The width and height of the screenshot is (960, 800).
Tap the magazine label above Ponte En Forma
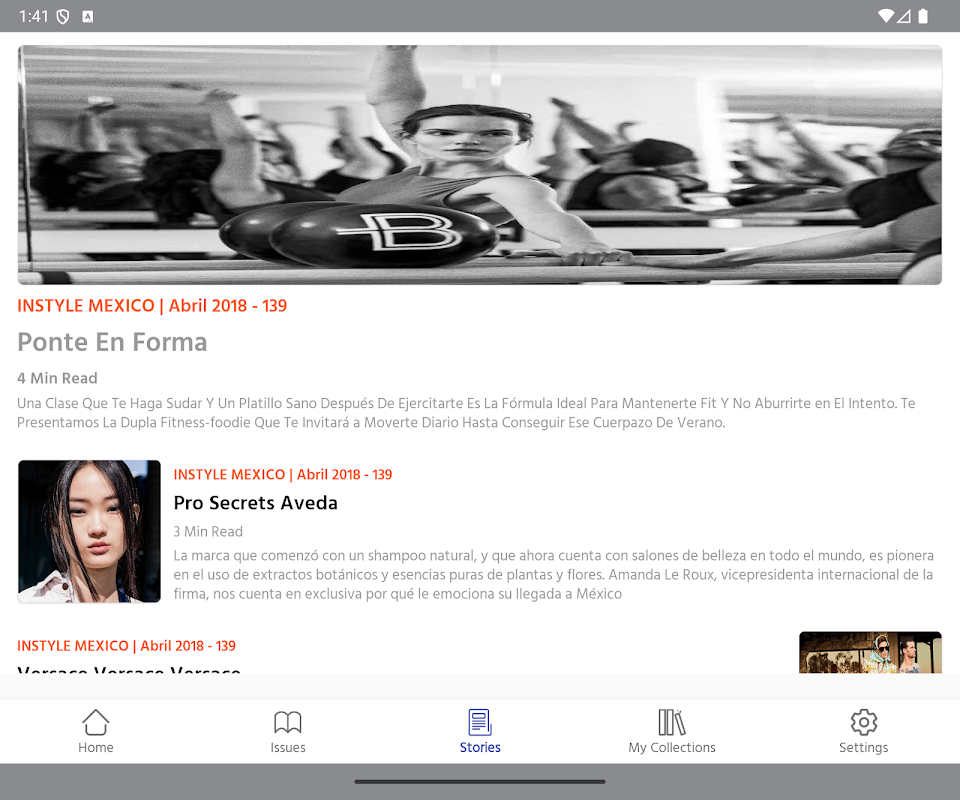click(152, 305)
